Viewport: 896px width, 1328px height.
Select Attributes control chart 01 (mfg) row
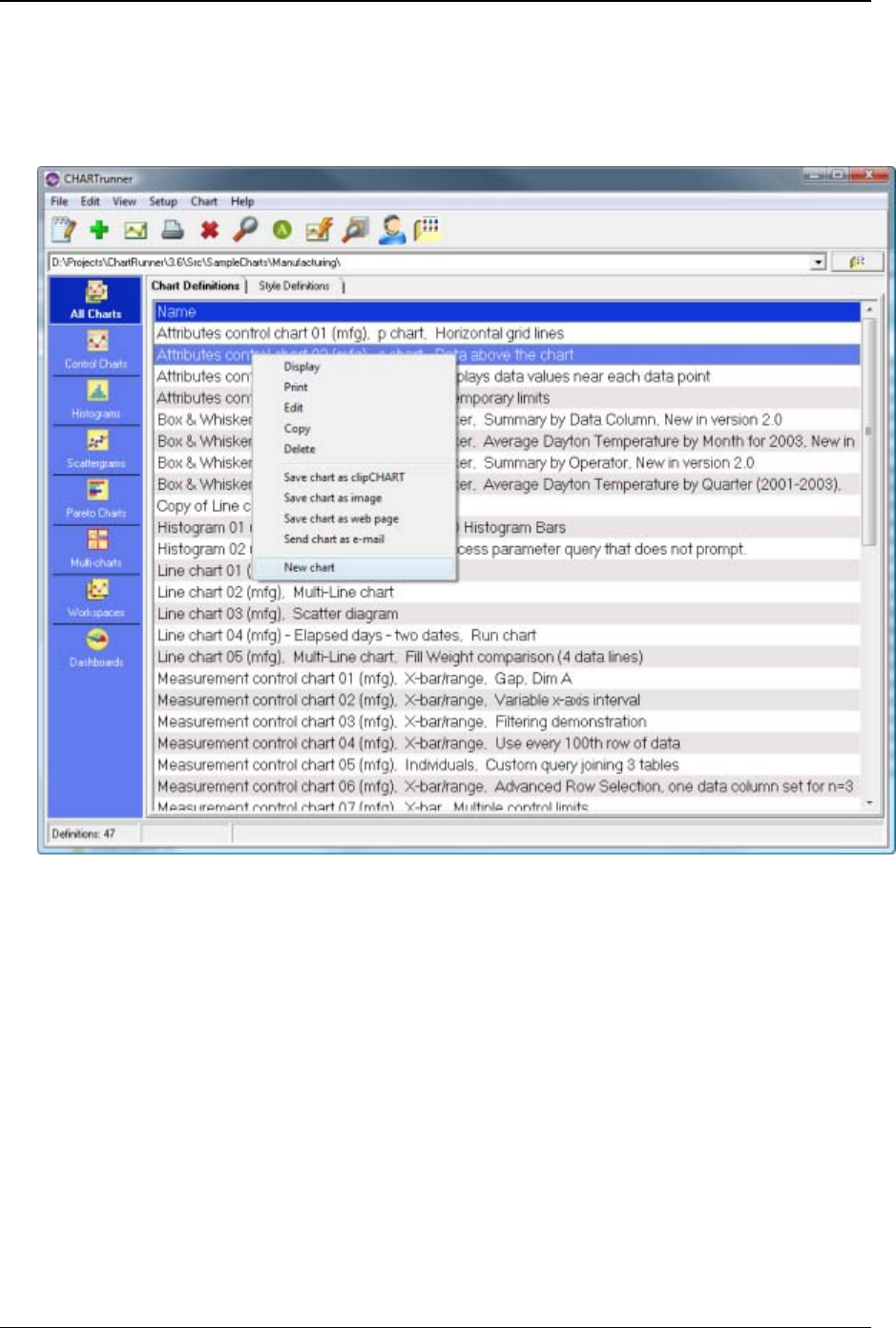[x=507, y=333]
